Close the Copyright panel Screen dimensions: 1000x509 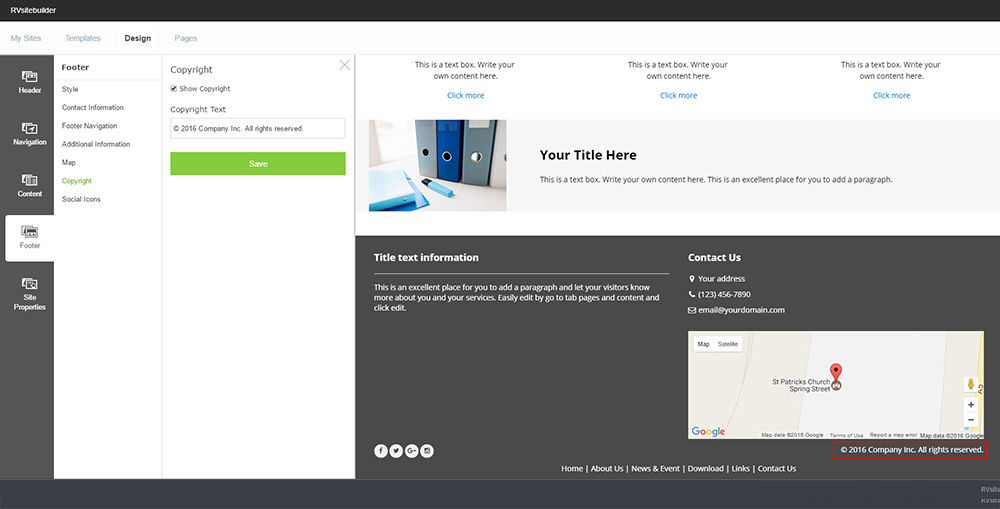[345, 65]
